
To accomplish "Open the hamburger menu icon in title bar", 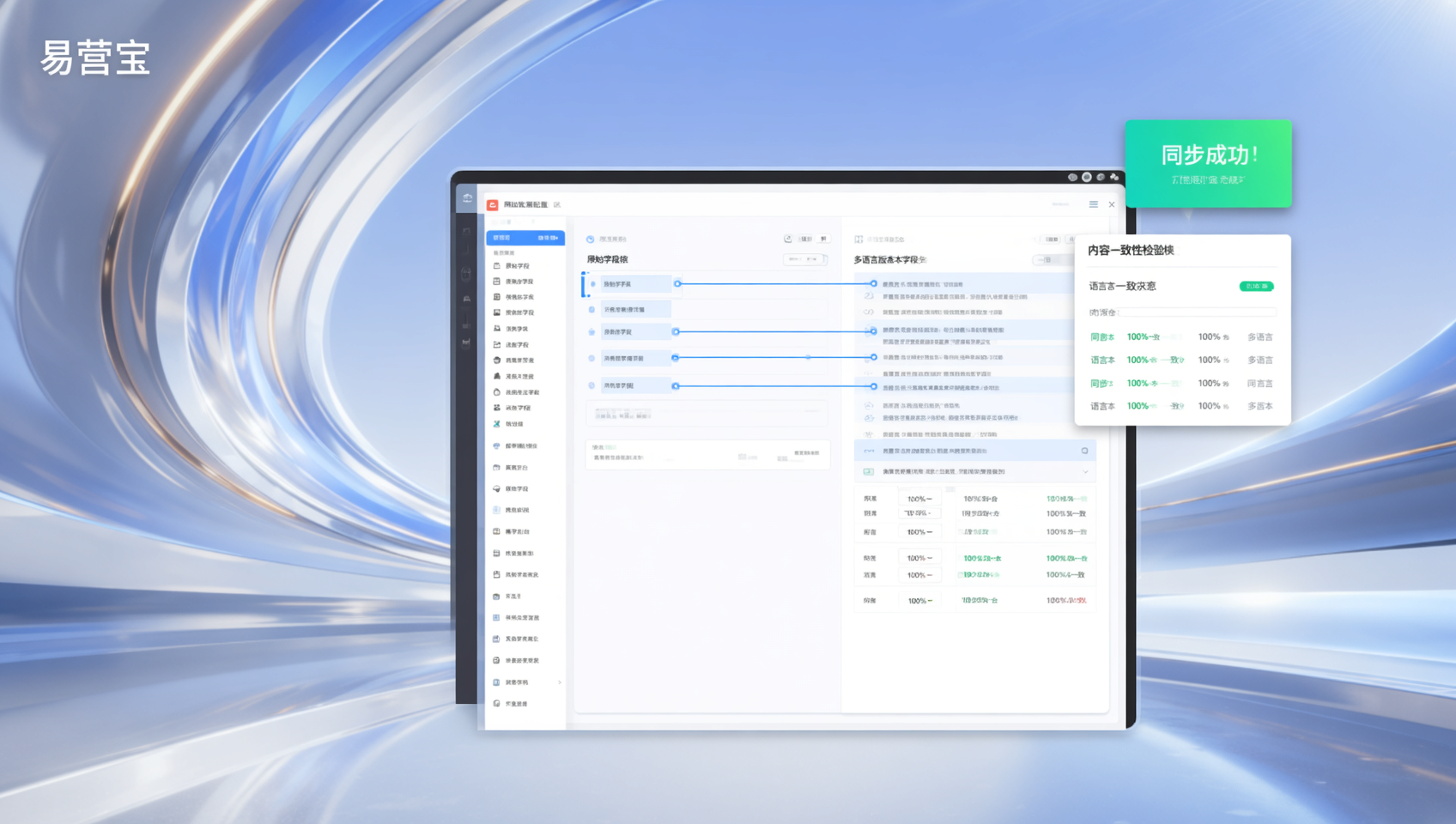I will [x=1093, y=204].
